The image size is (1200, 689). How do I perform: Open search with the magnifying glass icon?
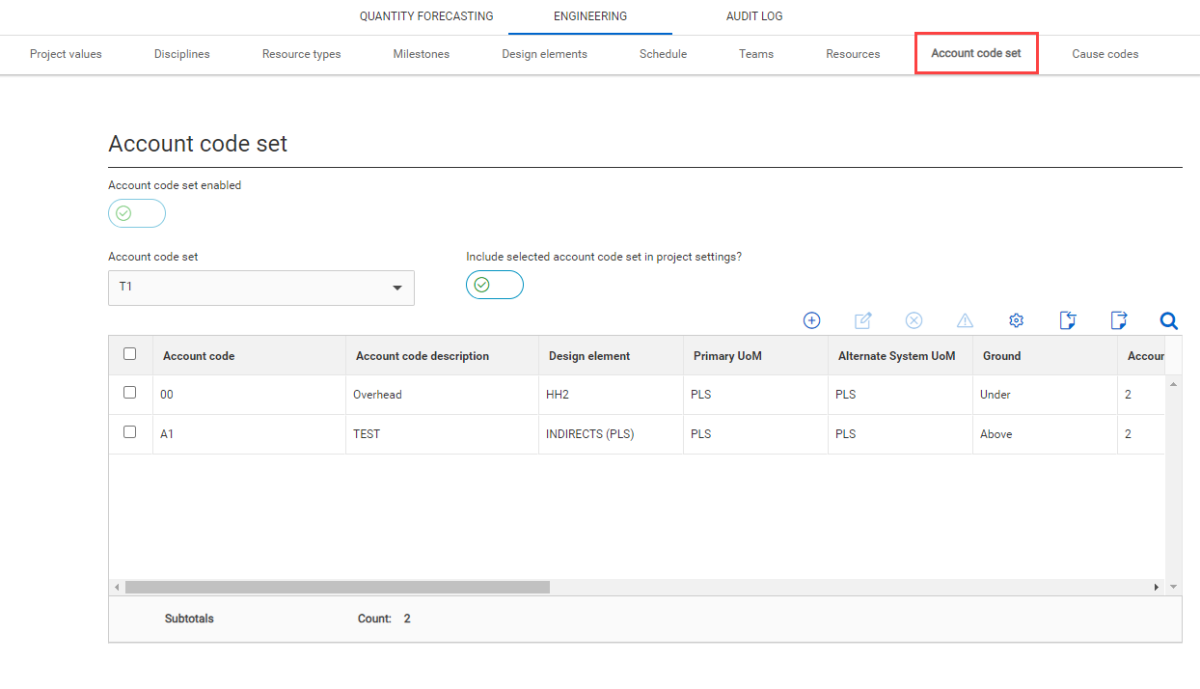coord(1168,321)
